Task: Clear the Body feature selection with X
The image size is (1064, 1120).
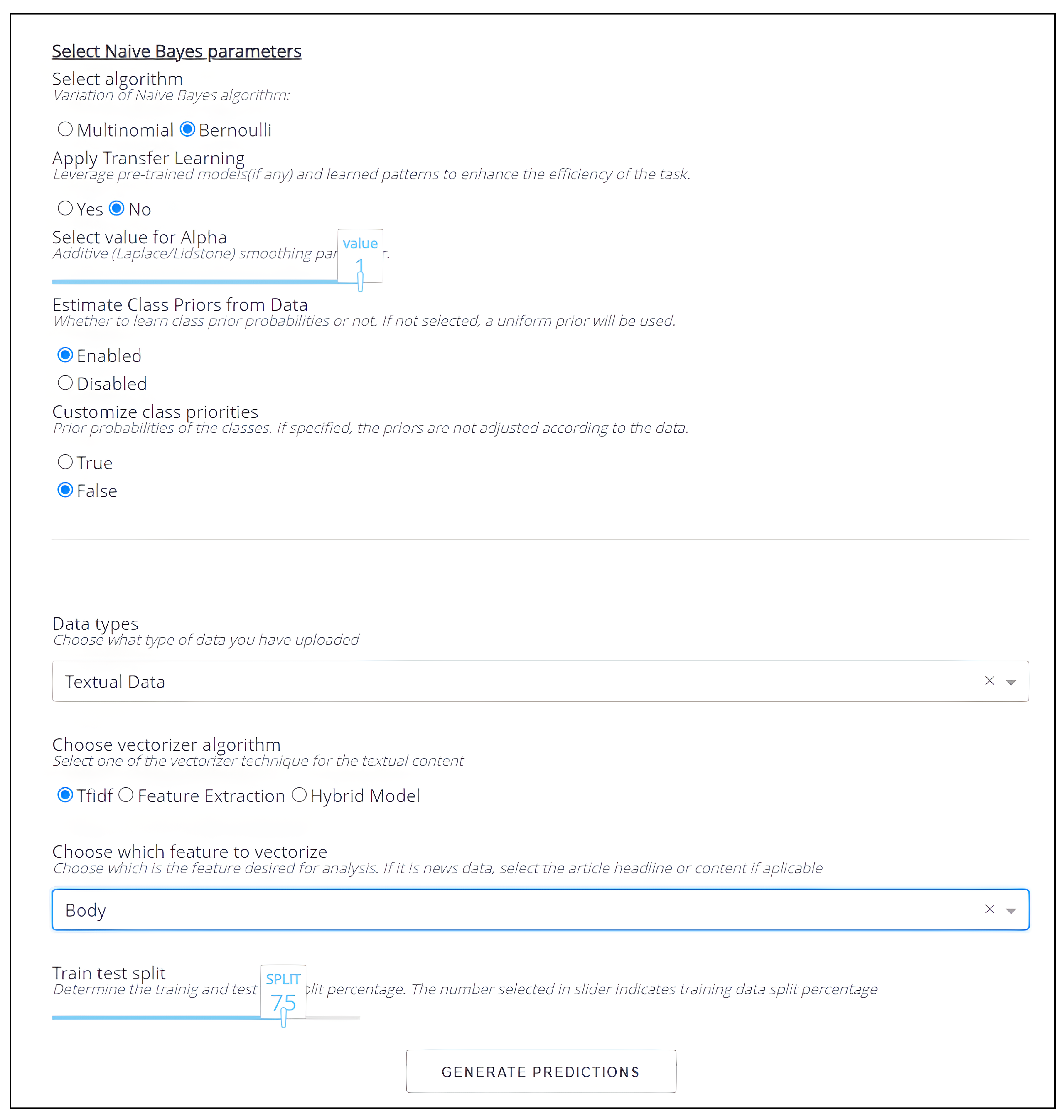Action: tap(989, 909)
